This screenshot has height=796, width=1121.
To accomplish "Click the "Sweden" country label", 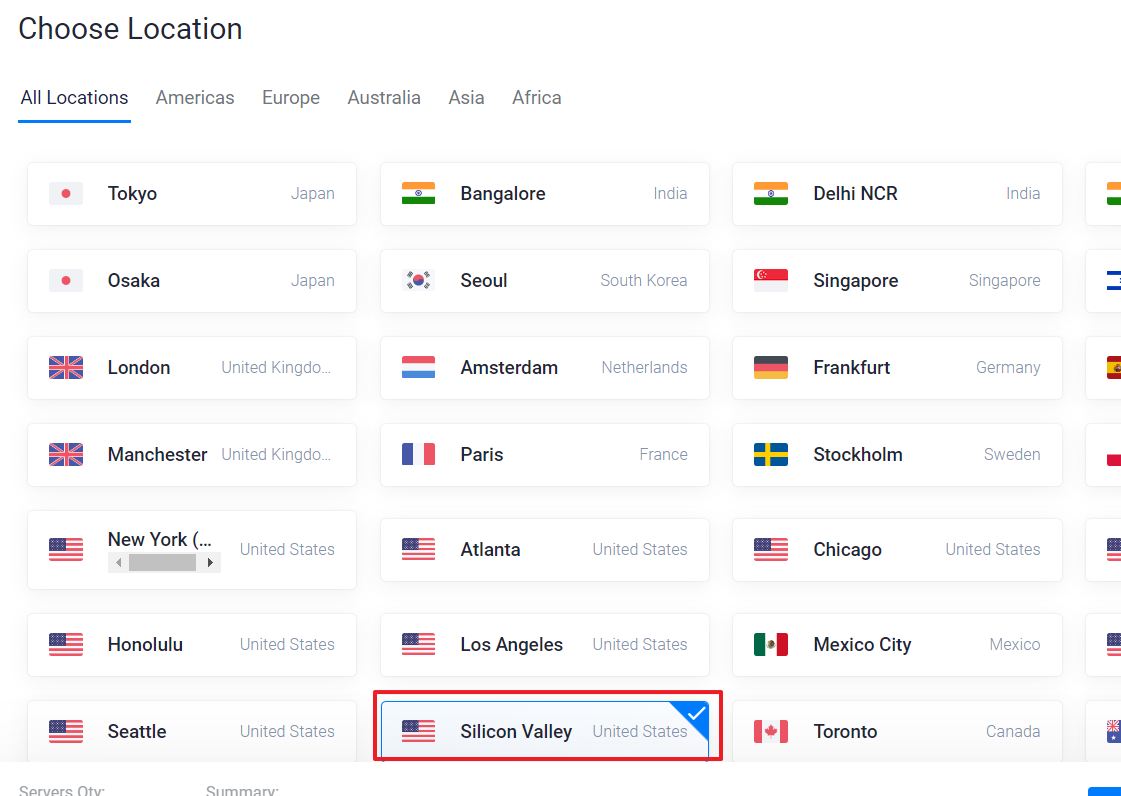I will coord(1012,455).
